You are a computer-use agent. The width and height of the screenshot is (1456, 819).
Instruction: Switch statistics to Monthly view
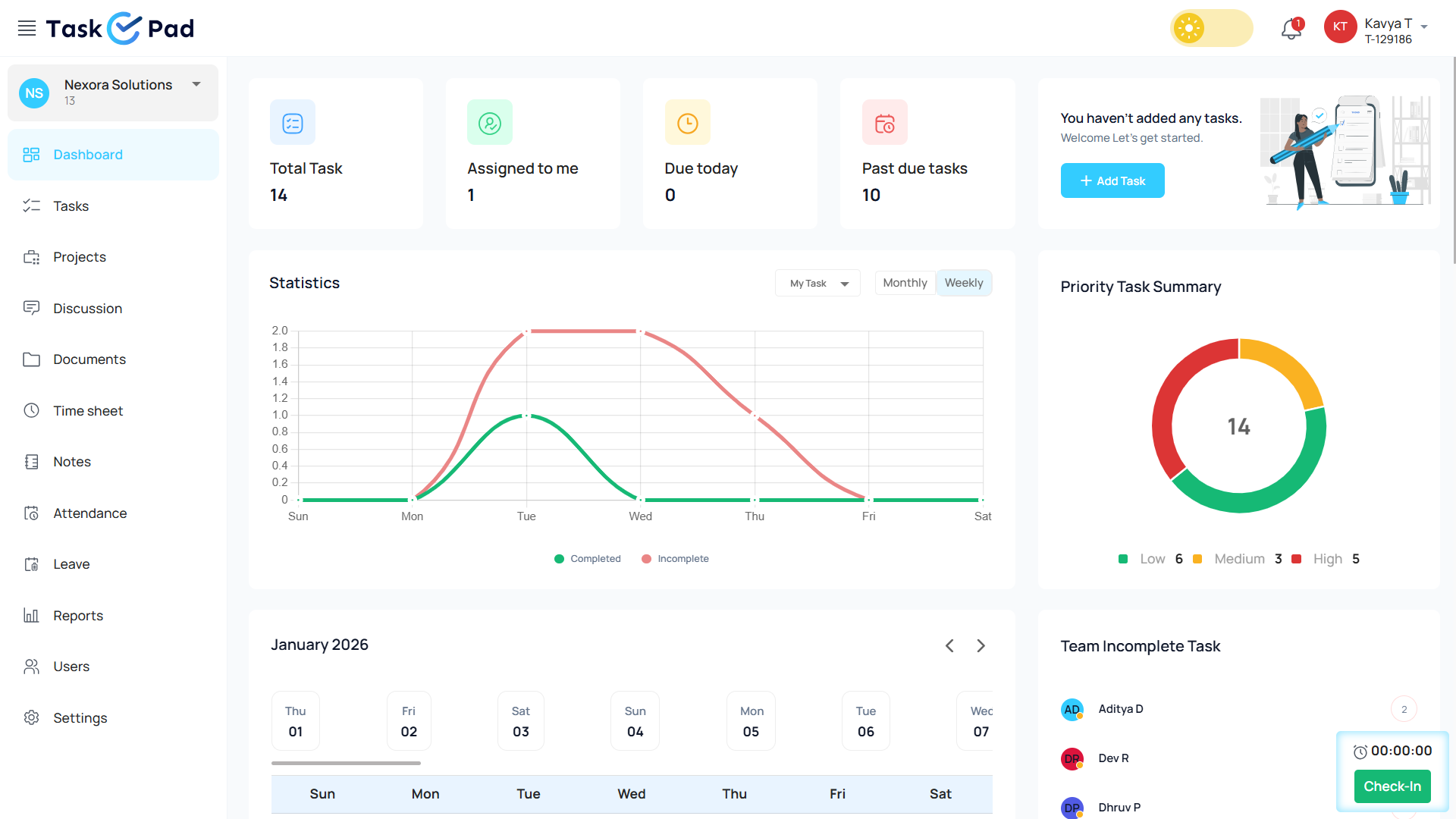tap(905, 283)
